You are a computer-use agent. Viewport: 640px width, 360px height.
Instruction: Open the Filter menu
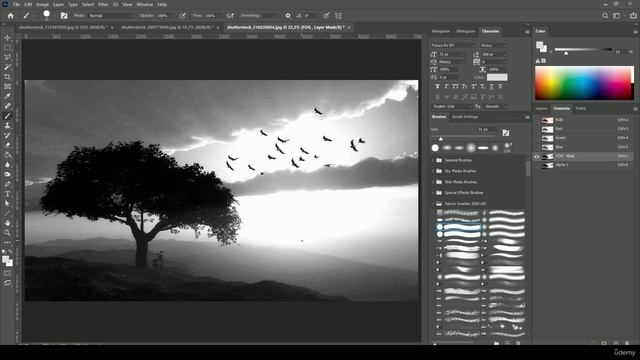click(x=103, y=4)
